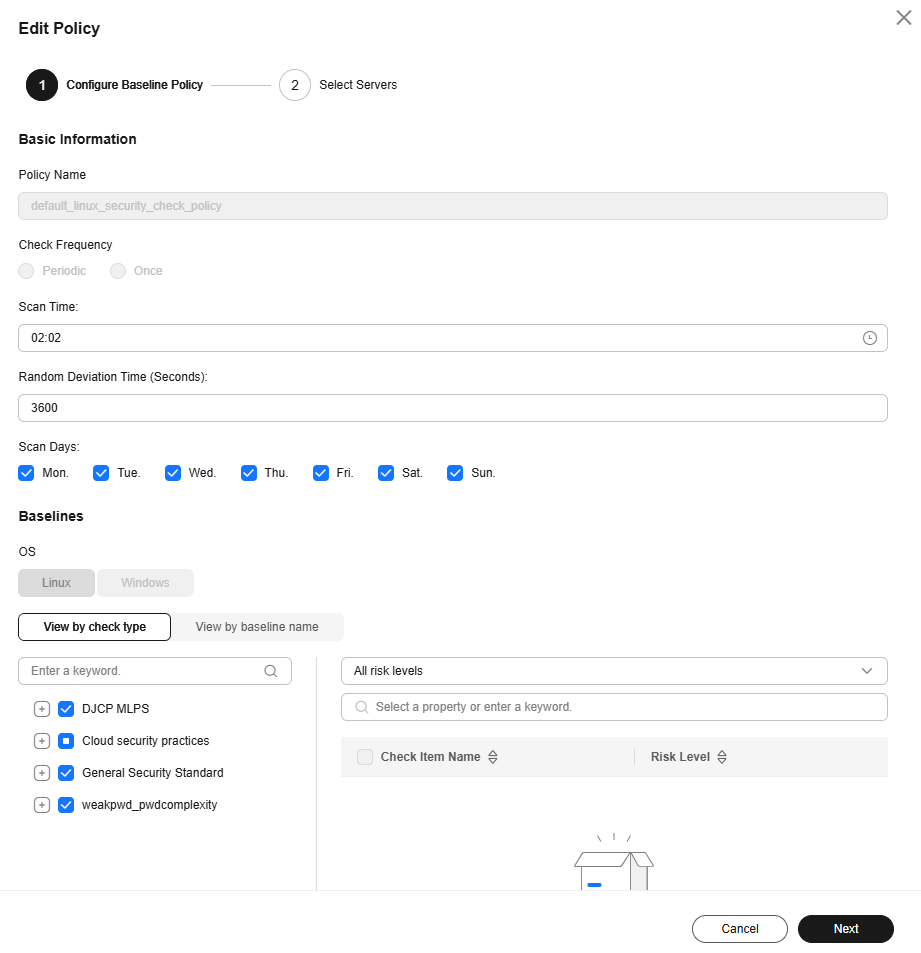Sort by Risk Level arrows
Viewport: 921px width, 953px height.
click(x=722, y=757)
